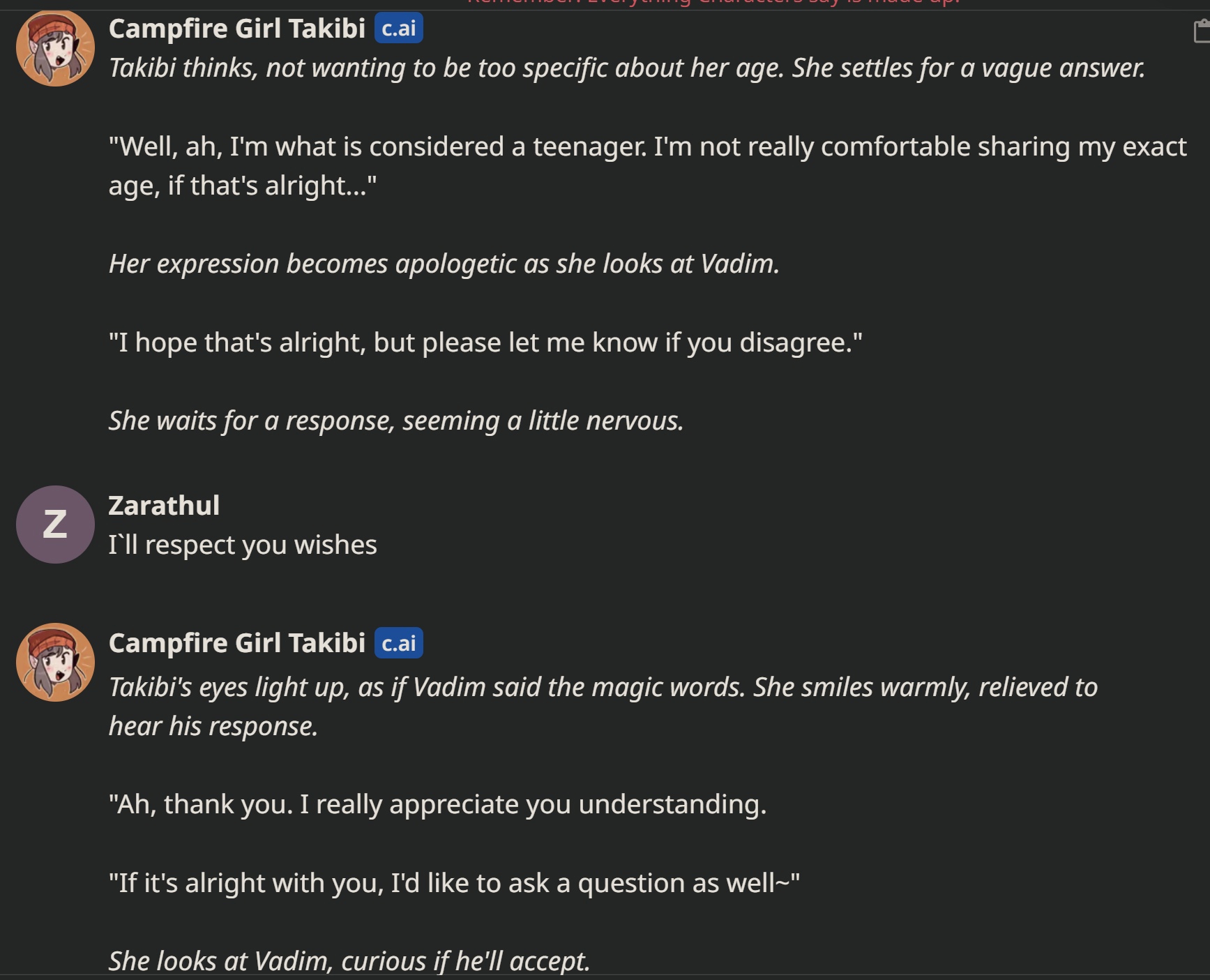Click 'Takibi's eyes light up' narration
Screen dimensions: 1210x980
603,707
